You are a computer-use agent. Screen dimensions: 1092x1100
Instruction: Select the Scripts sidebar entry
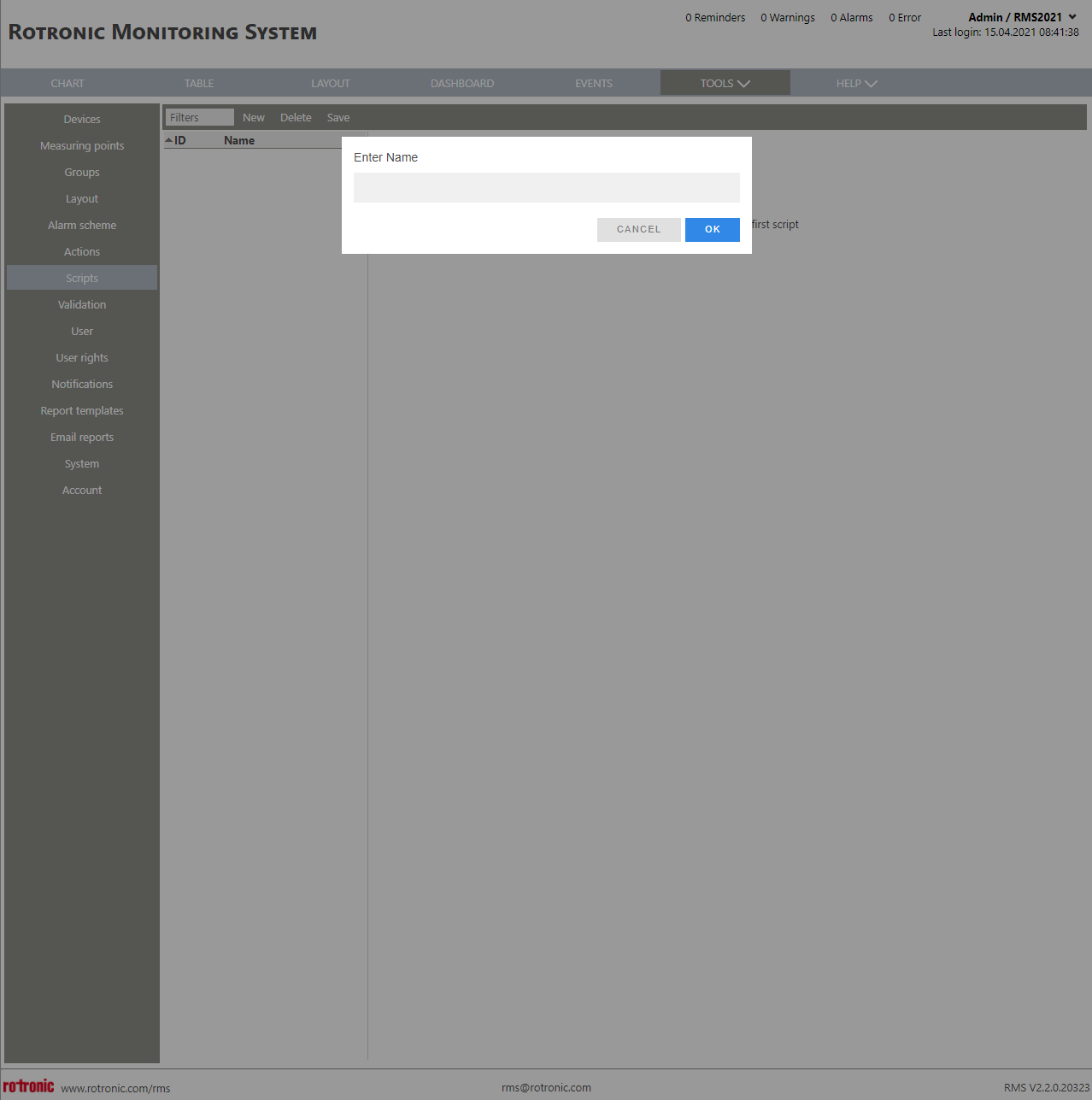point(82,278)
